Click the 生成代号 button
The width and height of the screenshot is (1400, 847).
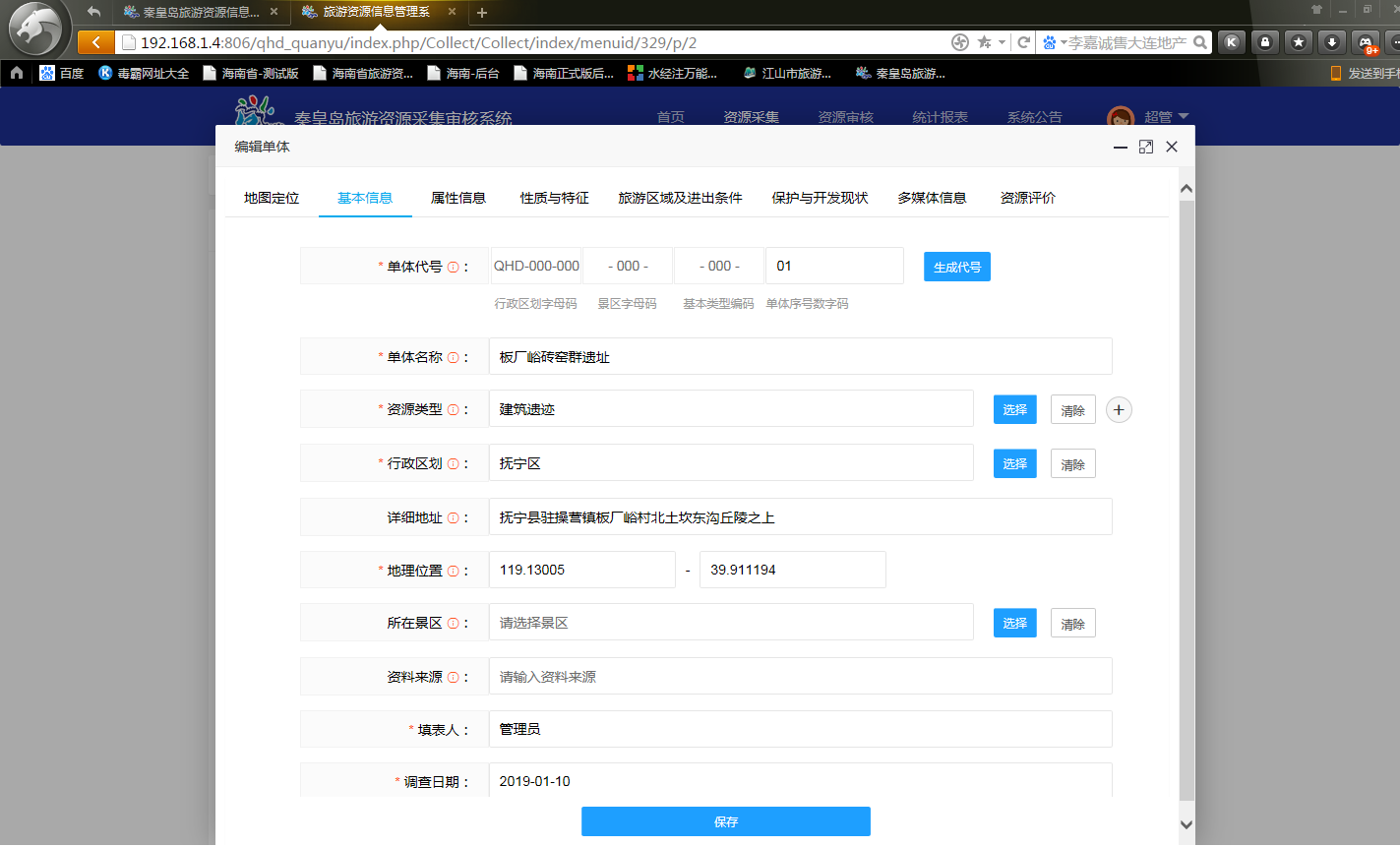click(x=956, y=266)
